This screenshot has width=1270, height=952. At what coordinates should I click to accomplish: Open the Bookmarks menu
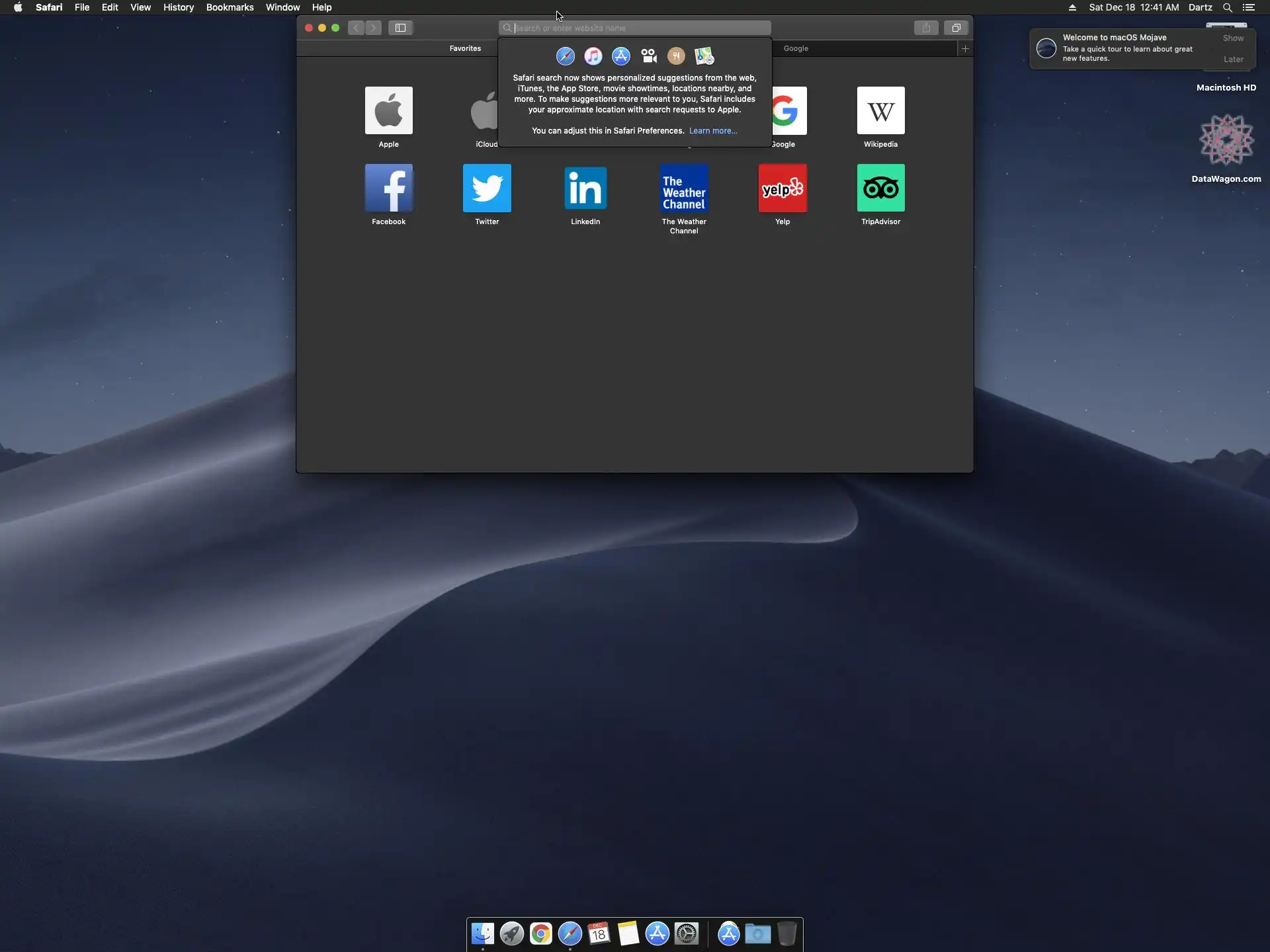[x=230, y=7]
